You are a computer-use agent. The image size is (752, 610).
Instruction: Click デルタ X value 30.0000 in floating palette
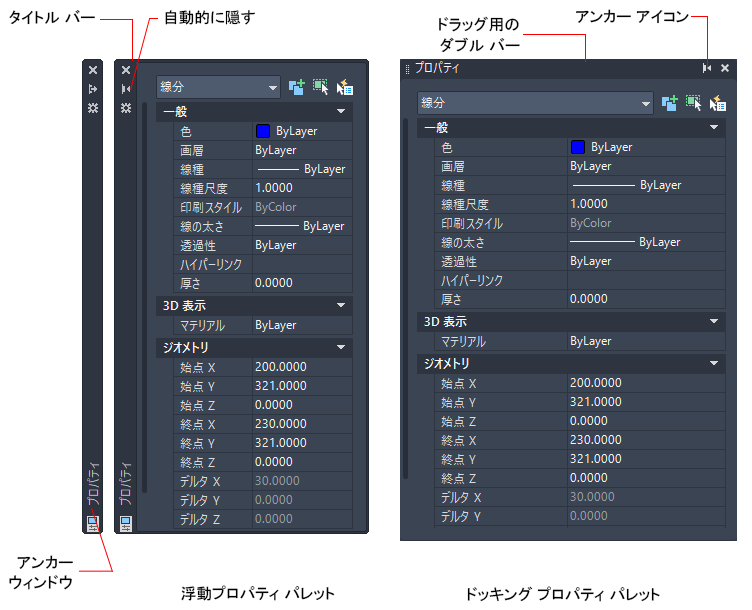coord(303,481)
